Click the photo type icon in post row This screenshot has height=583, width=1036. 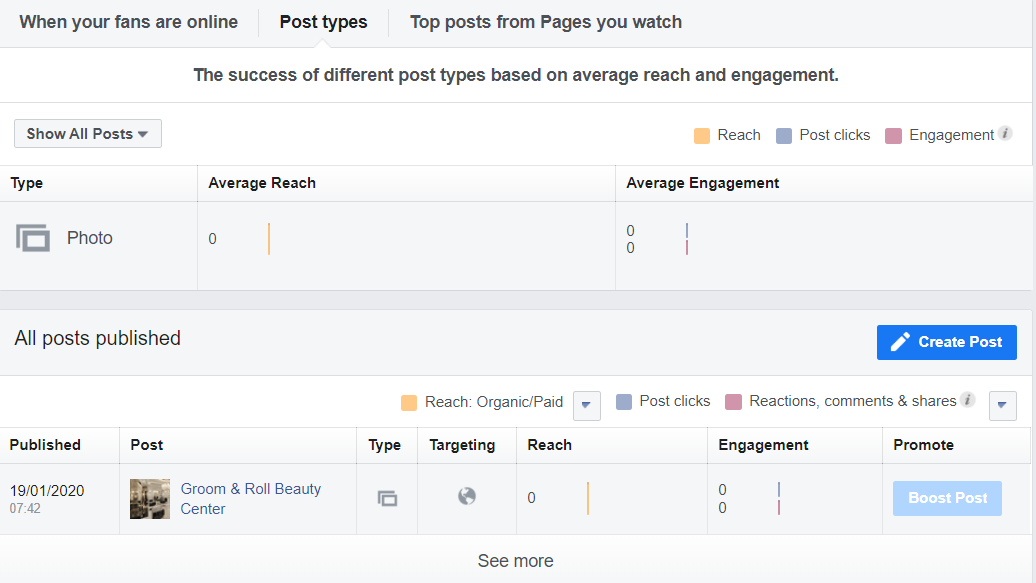[387, 498]
